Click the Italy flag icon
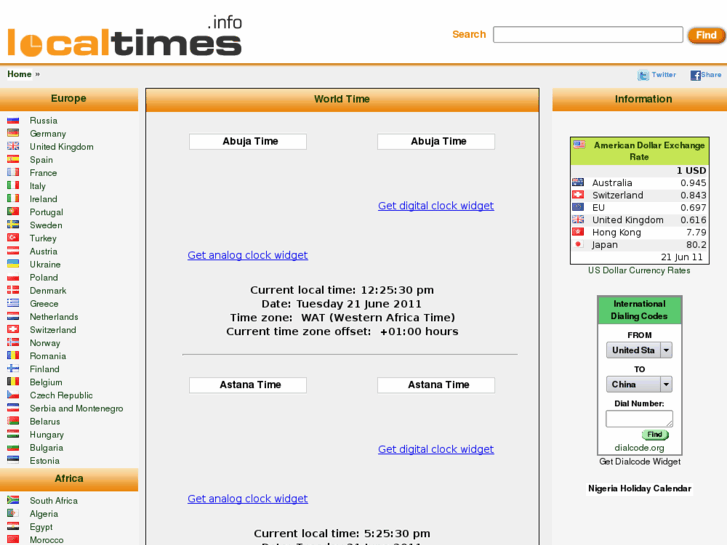Viewport: 727px width, 545px height. pyautogui.click(x=13, y=186)
